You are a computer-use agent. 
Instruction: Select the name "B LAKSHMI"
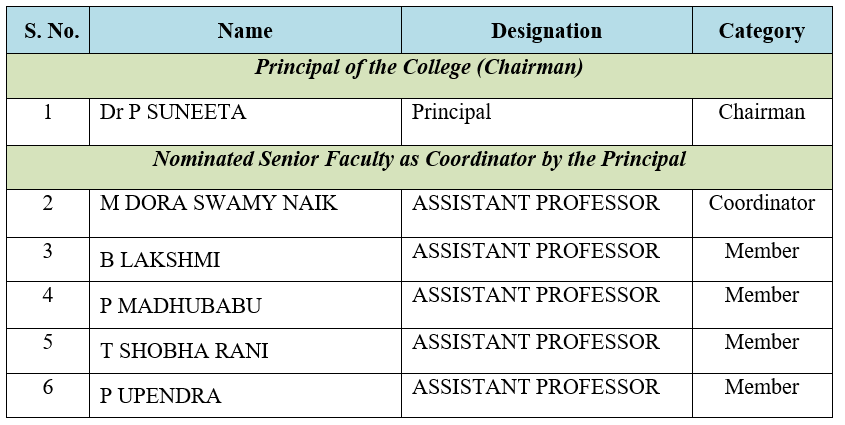click(160, 260)
